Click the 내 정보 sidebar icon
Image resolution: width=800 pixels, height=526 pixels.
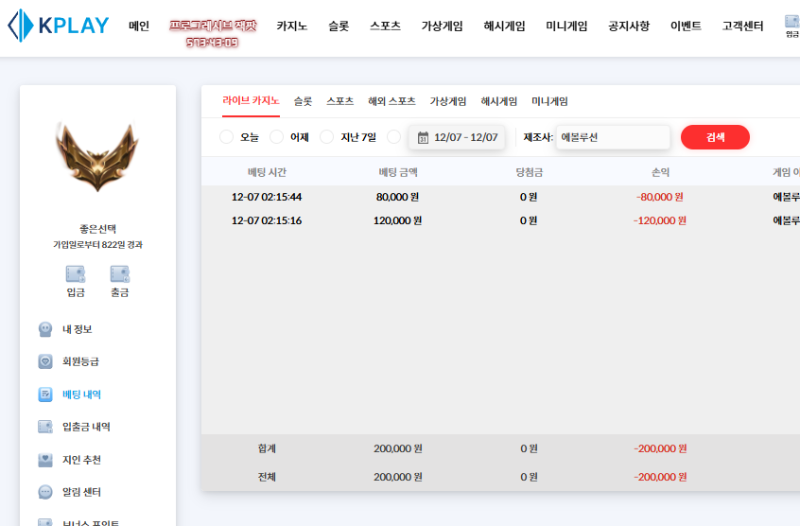click(45, 329)
